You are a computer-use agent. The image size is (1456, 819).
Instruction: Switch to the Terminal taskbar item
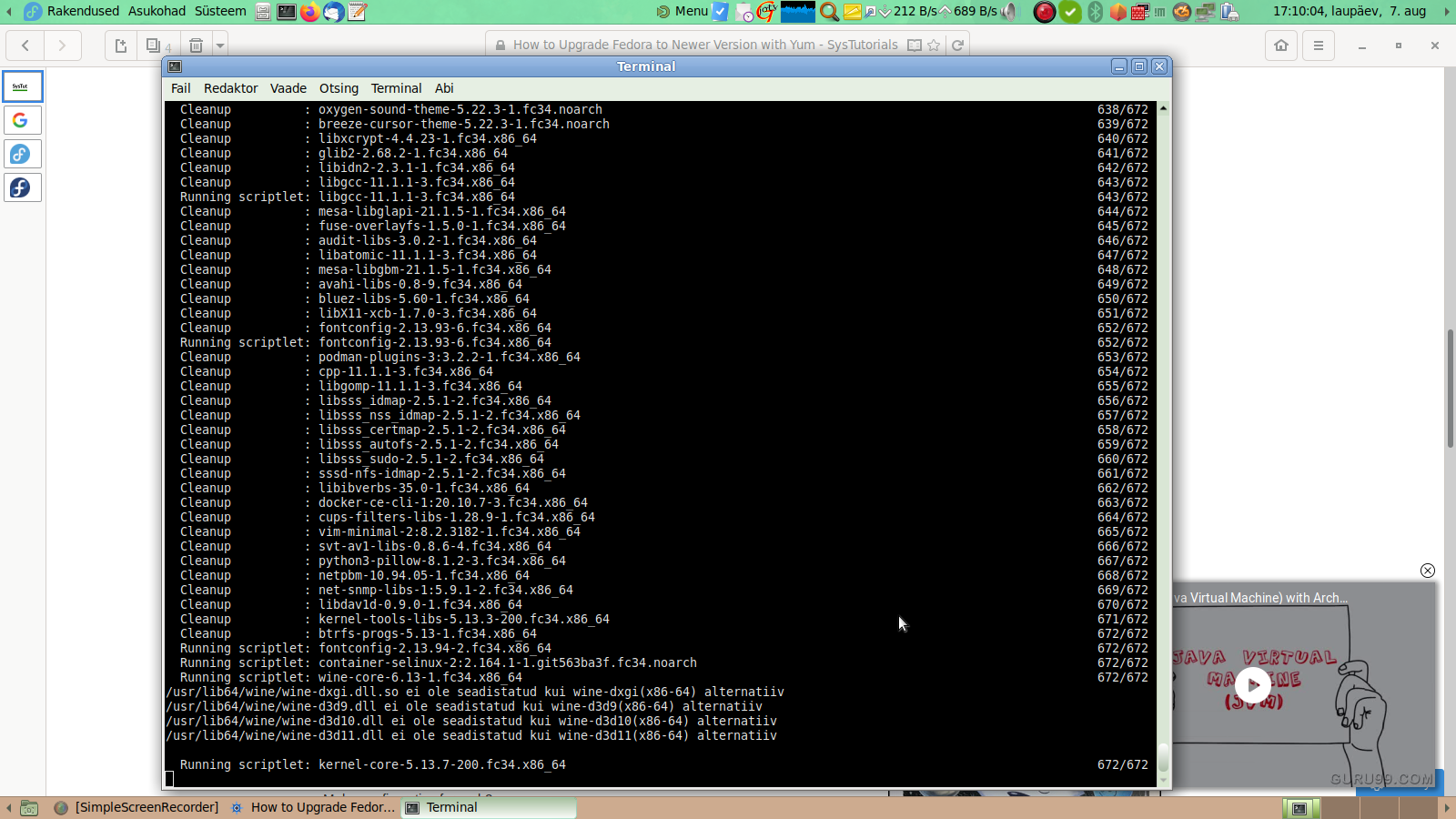[x=489, y=807]
